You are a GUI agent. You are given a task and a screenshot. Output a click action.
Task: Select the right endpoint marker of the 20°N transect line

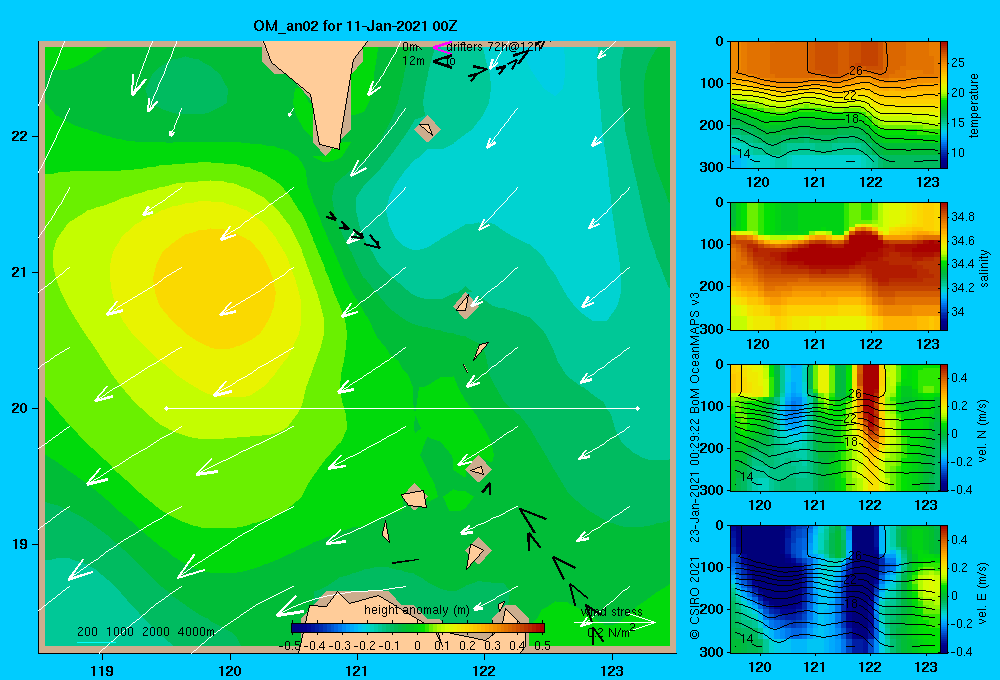638,408
